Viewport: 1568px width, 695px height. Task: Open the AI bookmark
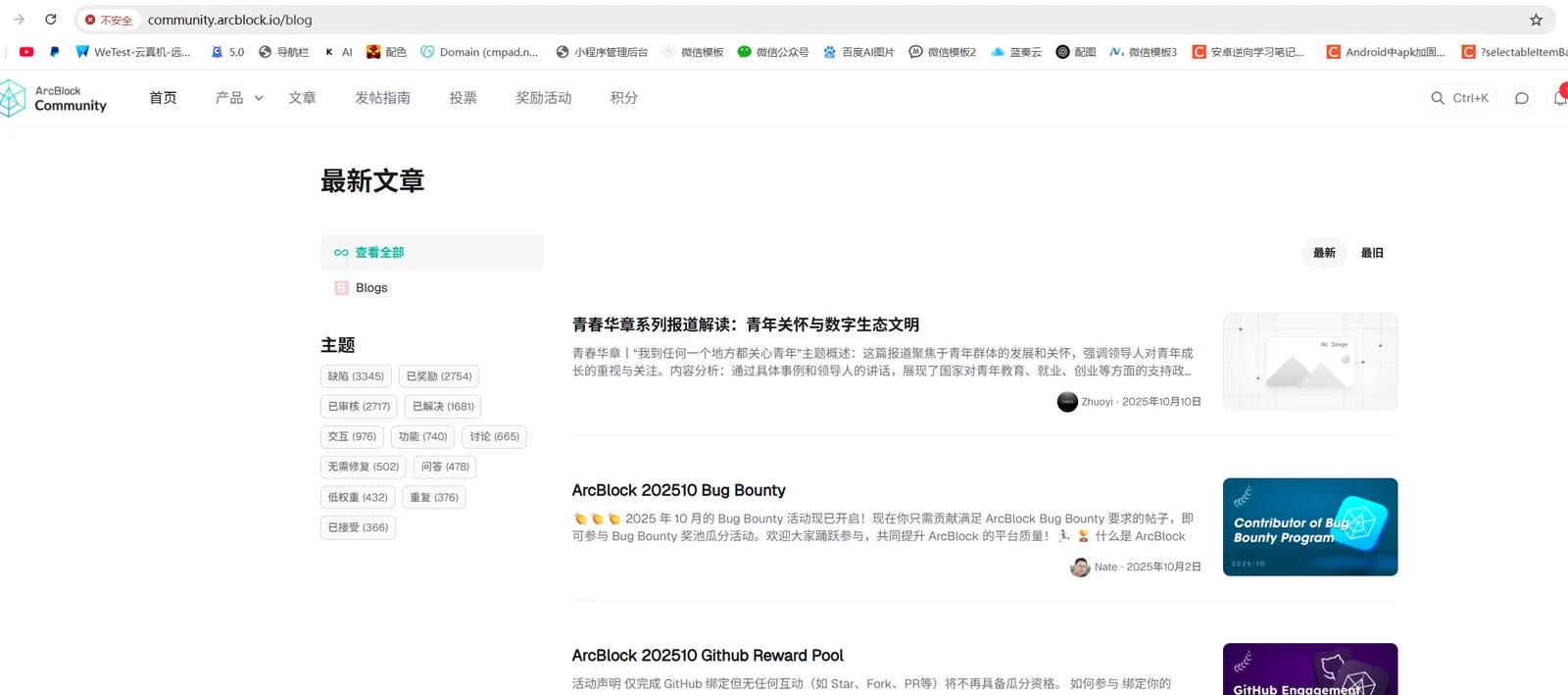pos(338,52)
